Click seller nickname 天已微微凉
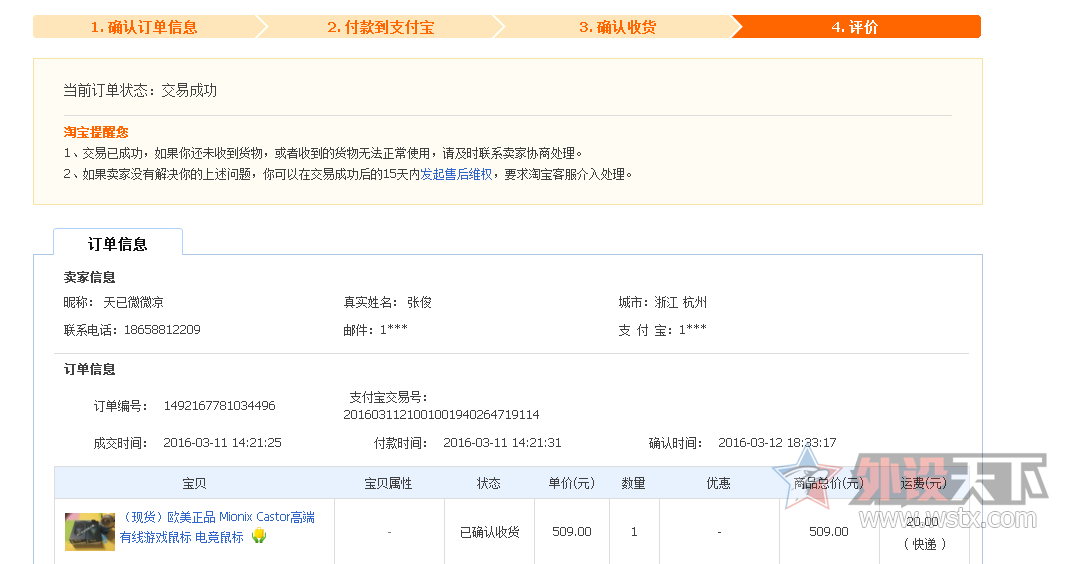 click(x=133, y=302)
